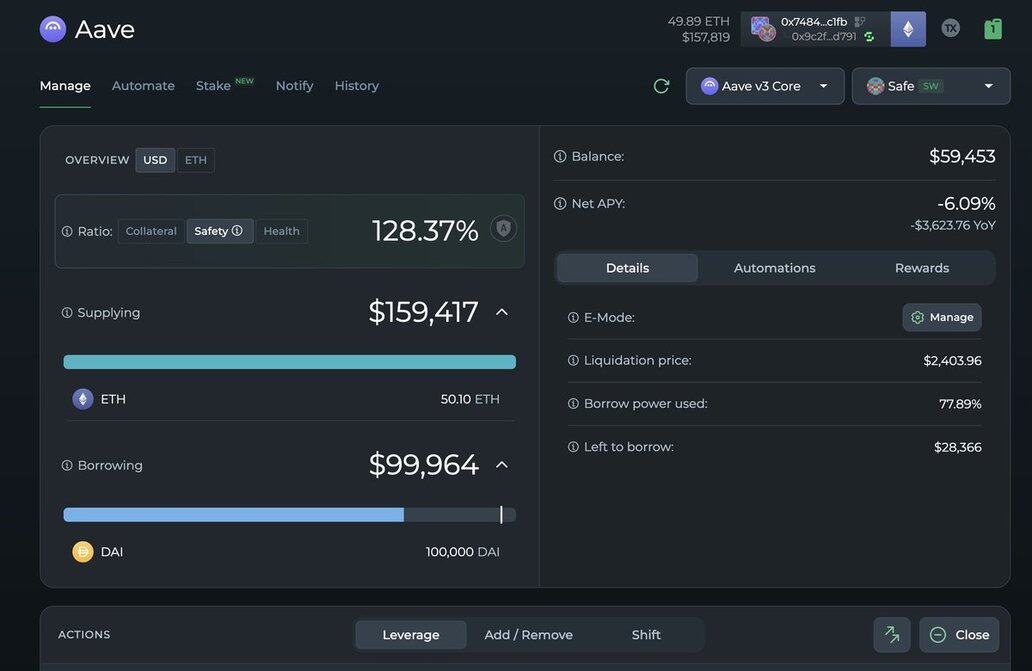Click the automation shield icon beside 128.37%
This screenshot has width=1032, height=671.
click(x=503, y=229)
